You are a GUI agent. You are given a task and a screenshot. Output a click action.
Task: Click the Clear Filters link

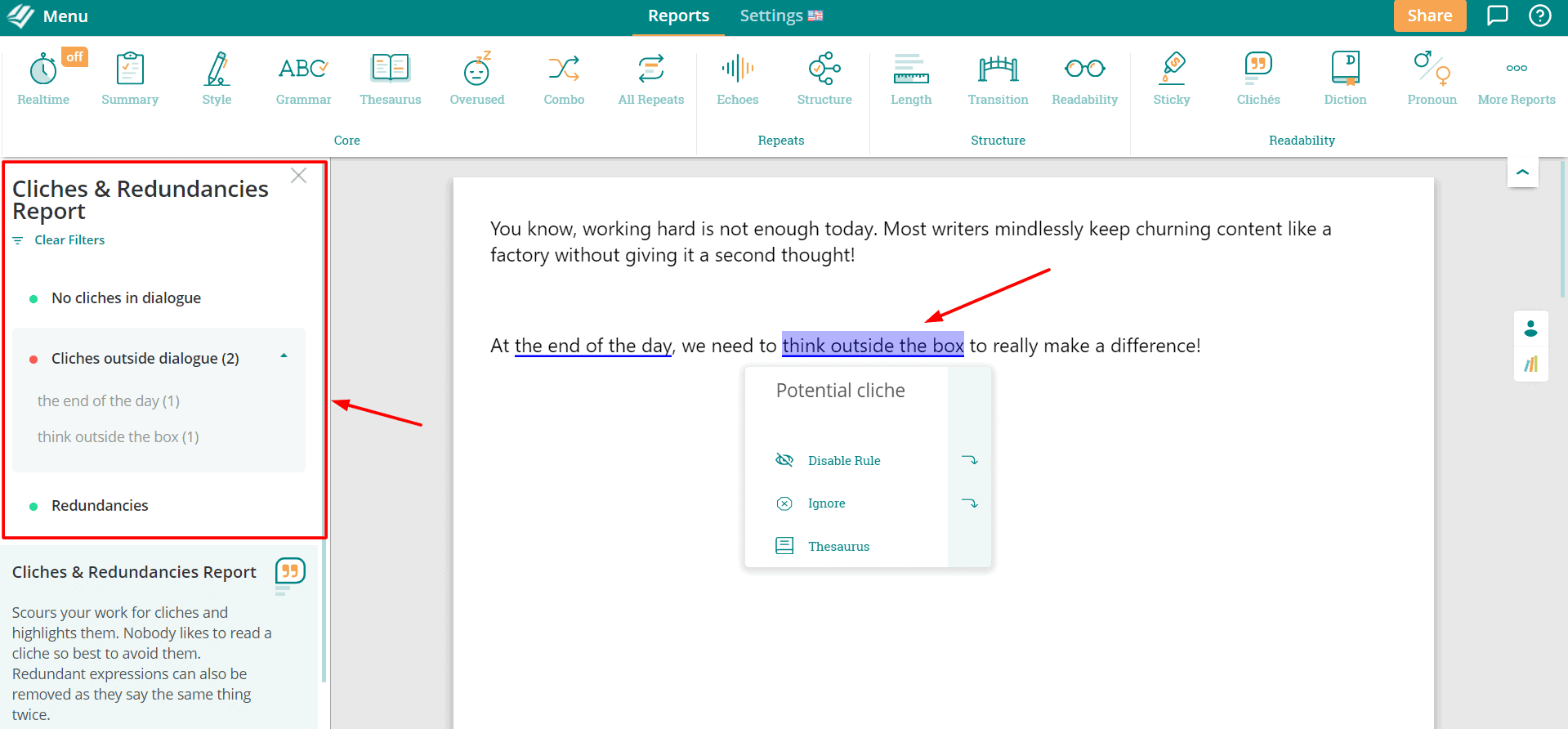[x=69, y=240]
